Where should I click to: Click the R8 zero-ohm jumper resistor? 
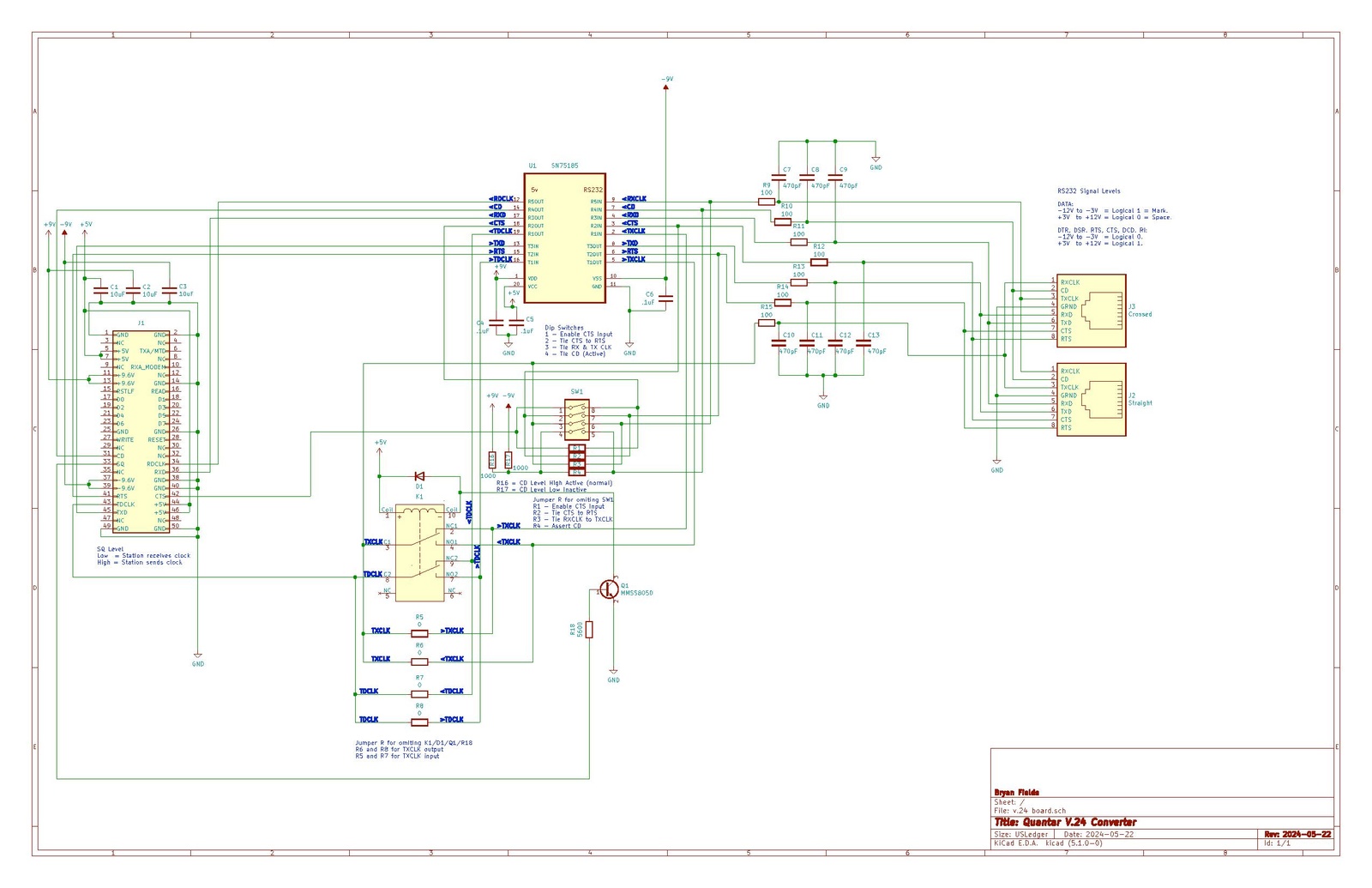tap(419, 721)
